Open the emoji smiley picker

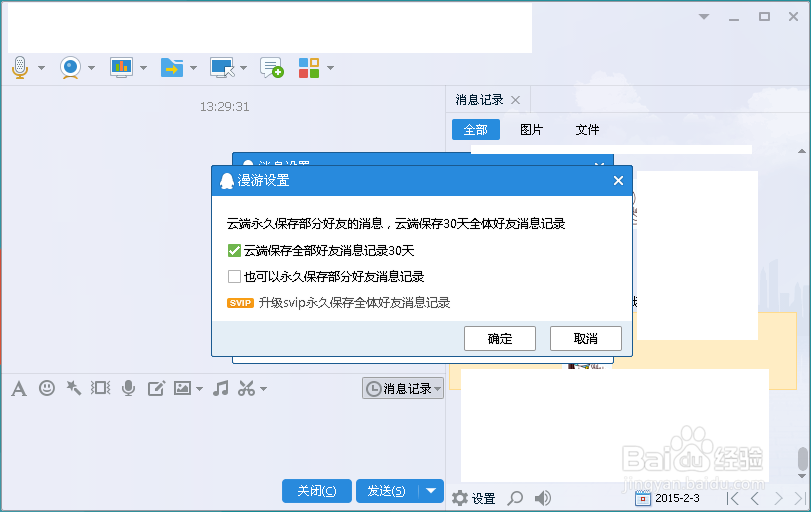47,388
